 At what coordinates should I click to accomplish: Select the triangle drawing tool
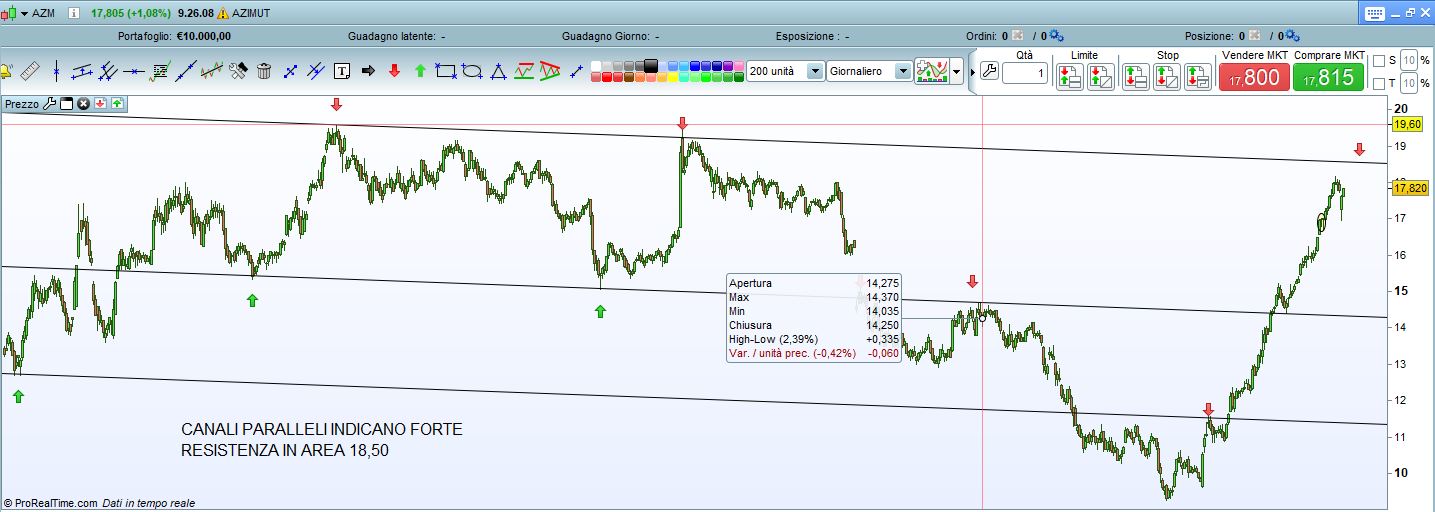pos(498,71)
